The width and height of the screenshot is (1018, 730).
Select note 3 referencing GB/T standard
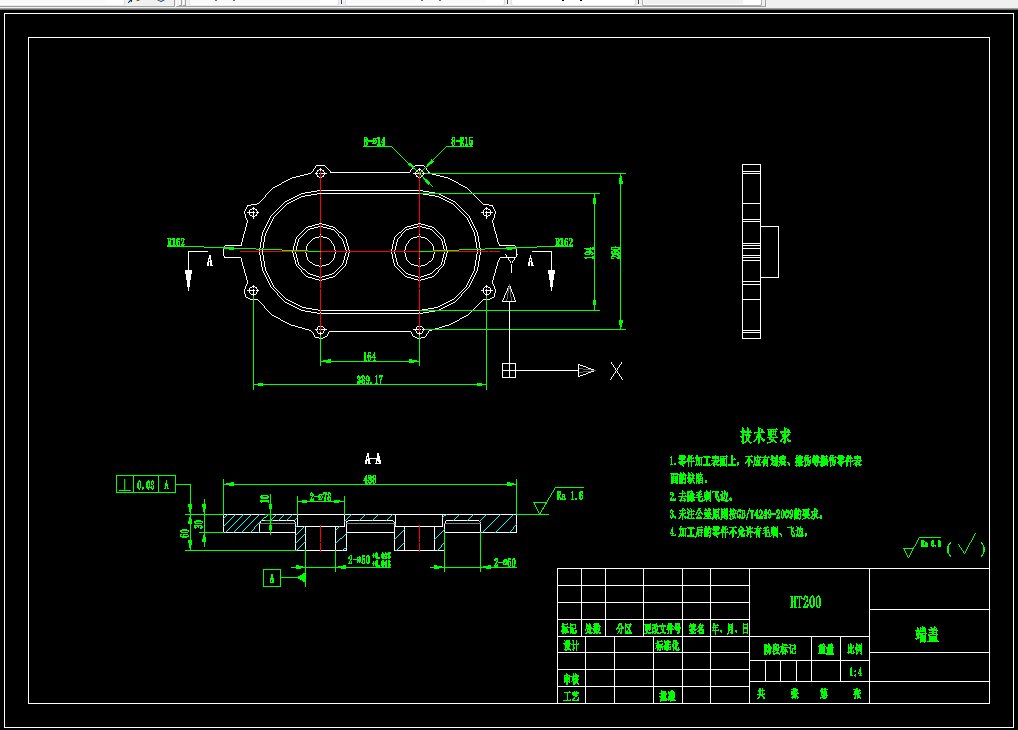746,514
